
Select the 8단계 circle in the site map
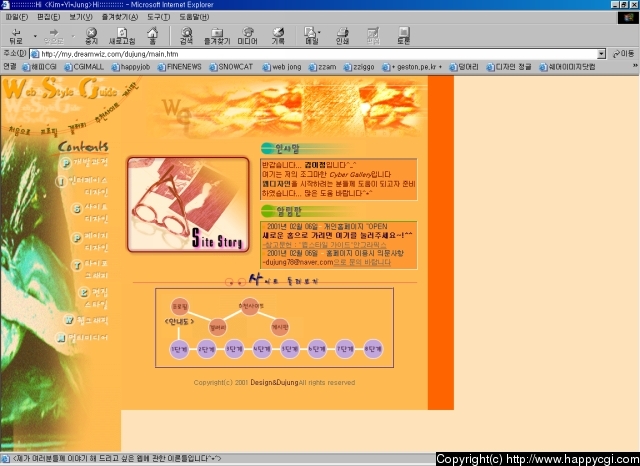pos(373,349)
